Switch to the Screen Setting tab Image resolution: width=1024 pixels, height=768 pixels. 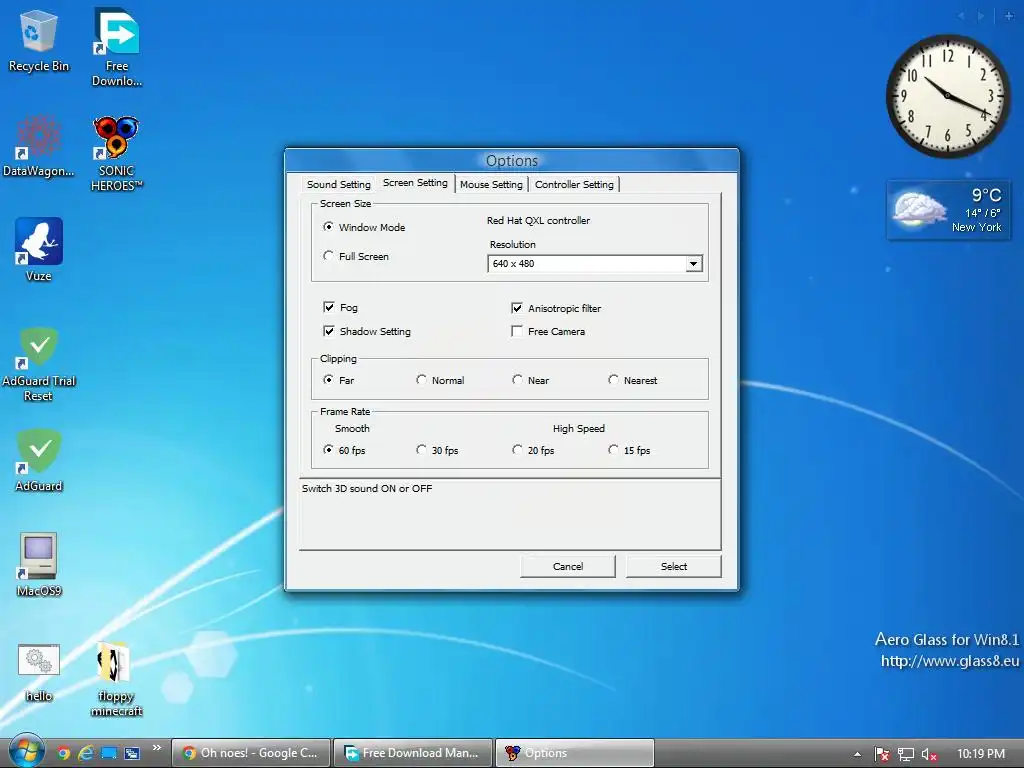415,183
